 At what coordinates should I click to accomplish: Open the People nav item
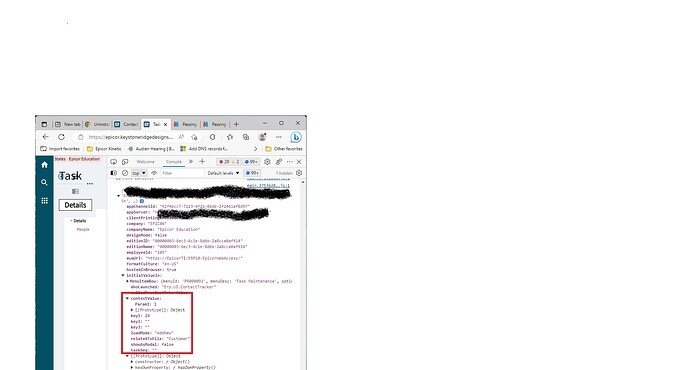point(83,230)
